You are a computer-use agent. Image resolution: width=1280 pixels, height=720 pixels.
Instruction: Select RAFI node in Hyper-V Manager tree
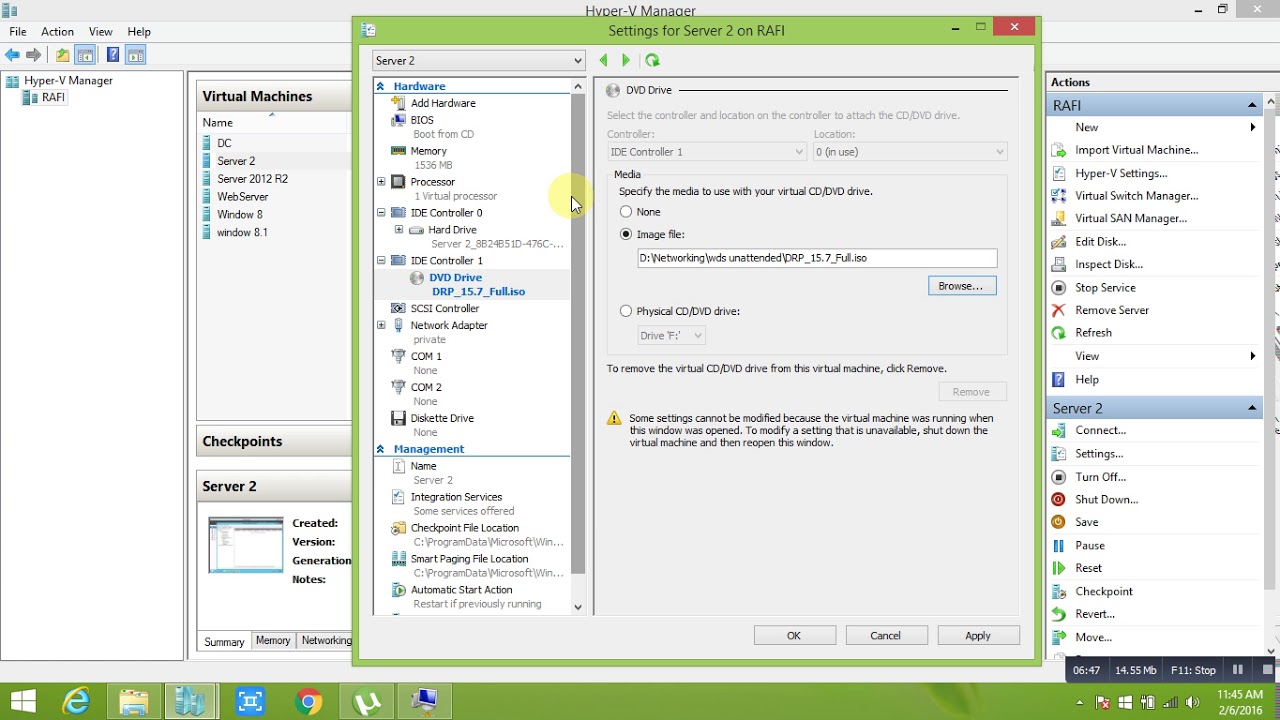(53, 98)
